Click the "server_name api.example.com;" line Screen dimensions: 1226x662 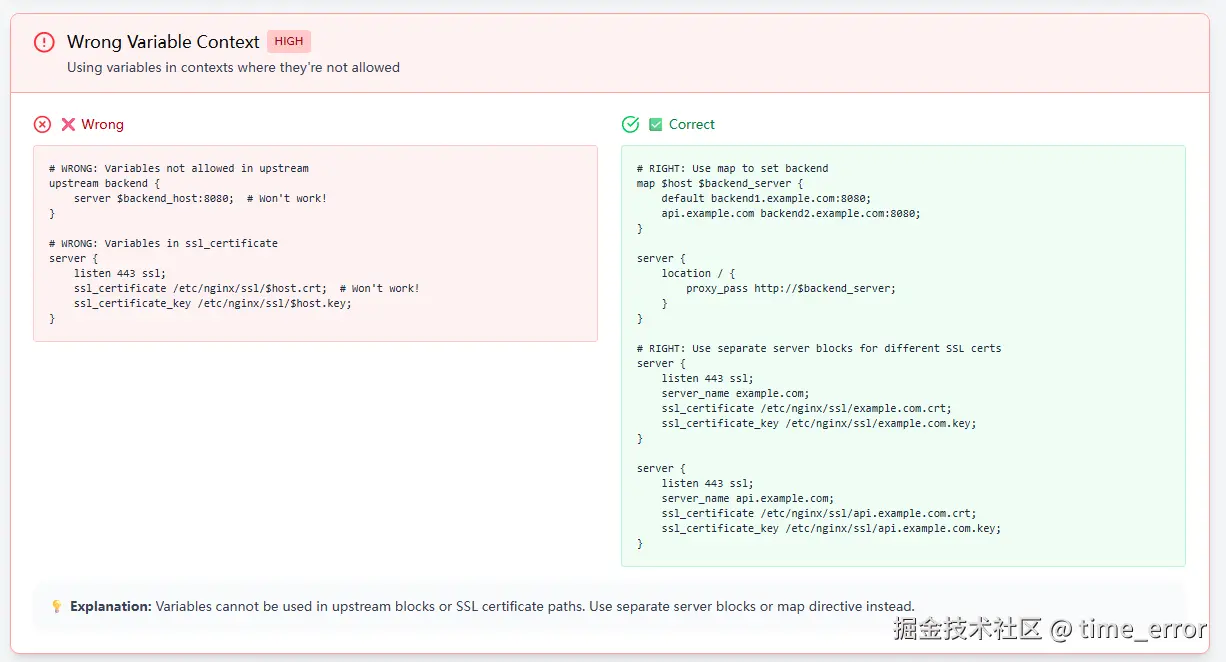click(747, 499)
